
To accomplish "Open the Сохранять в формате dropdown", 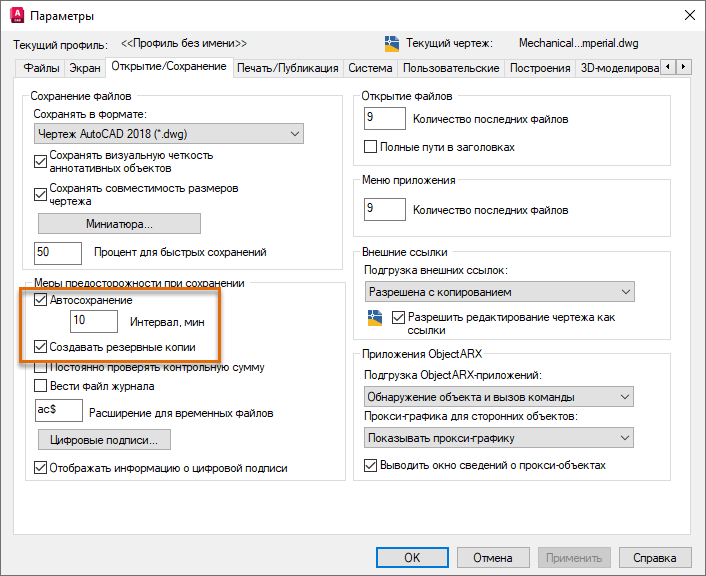I will tap(169, 134).
